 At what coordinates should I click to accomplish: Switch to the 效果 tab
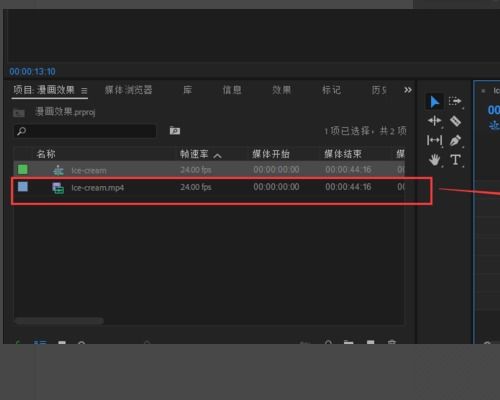[x=282, y=90]
